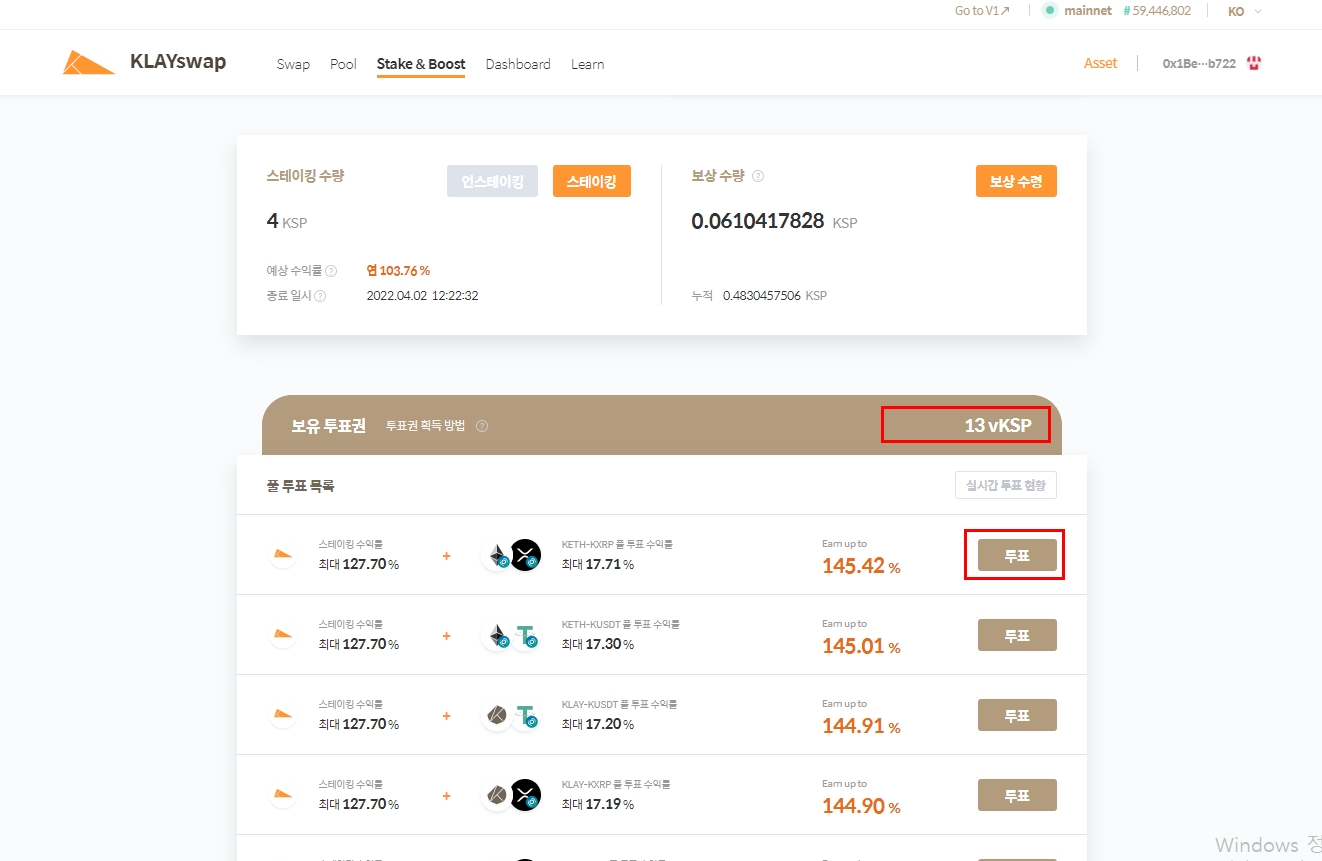
Task: Open the KO language dropdown
Action: pos(1244,11)
